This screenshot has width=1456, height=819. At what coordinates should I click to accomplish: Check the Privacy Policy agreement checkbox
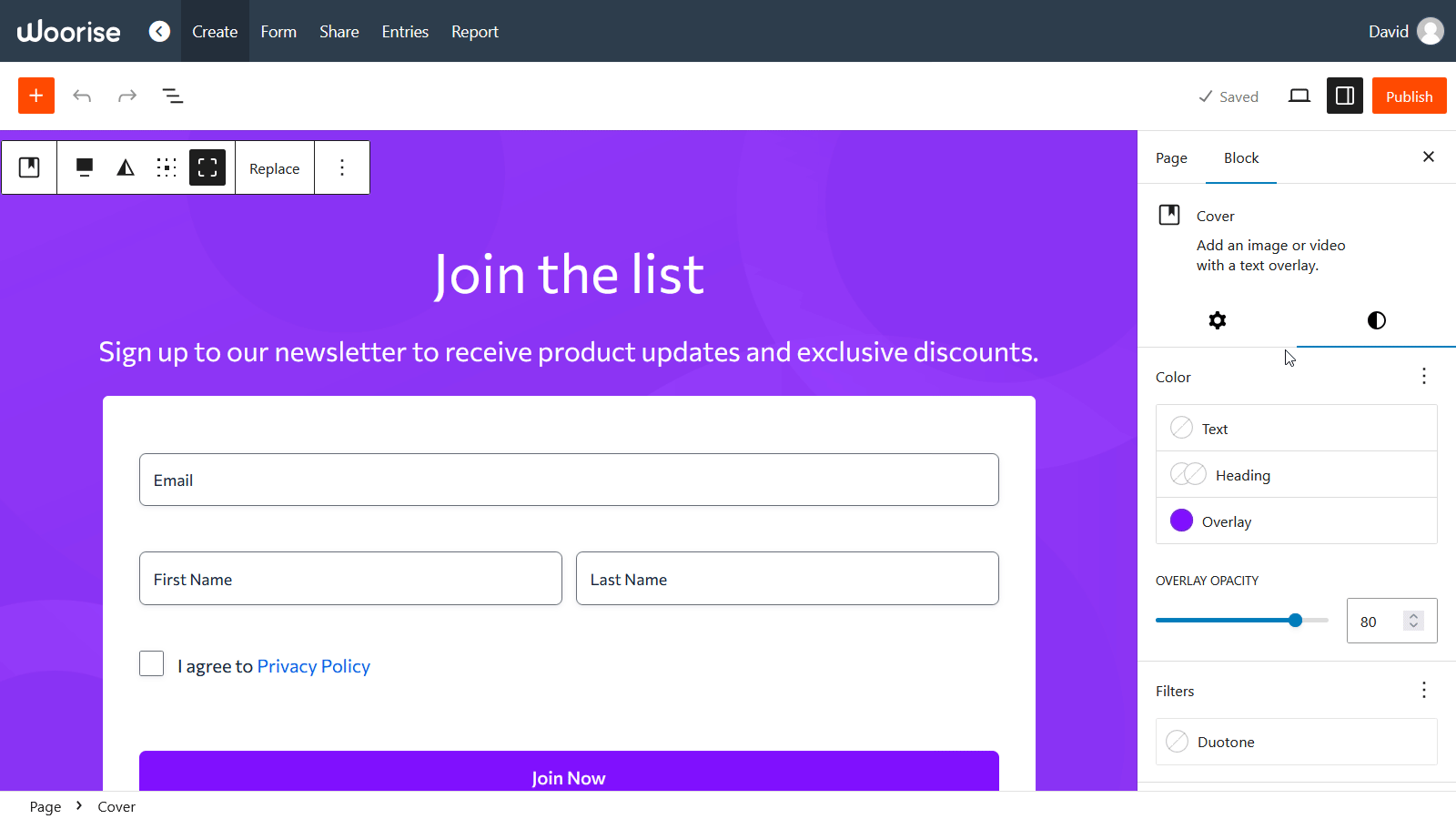[152, 663]
